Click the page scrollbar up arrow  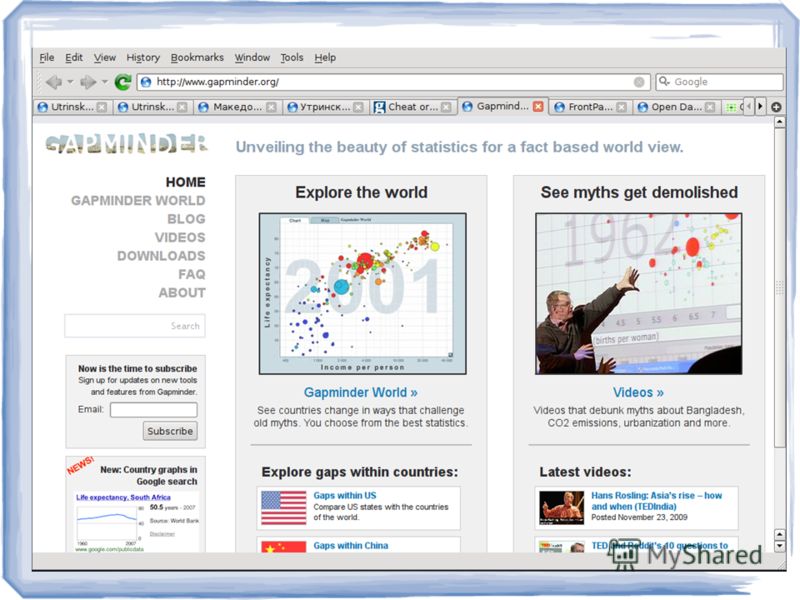tap(780, 122)
